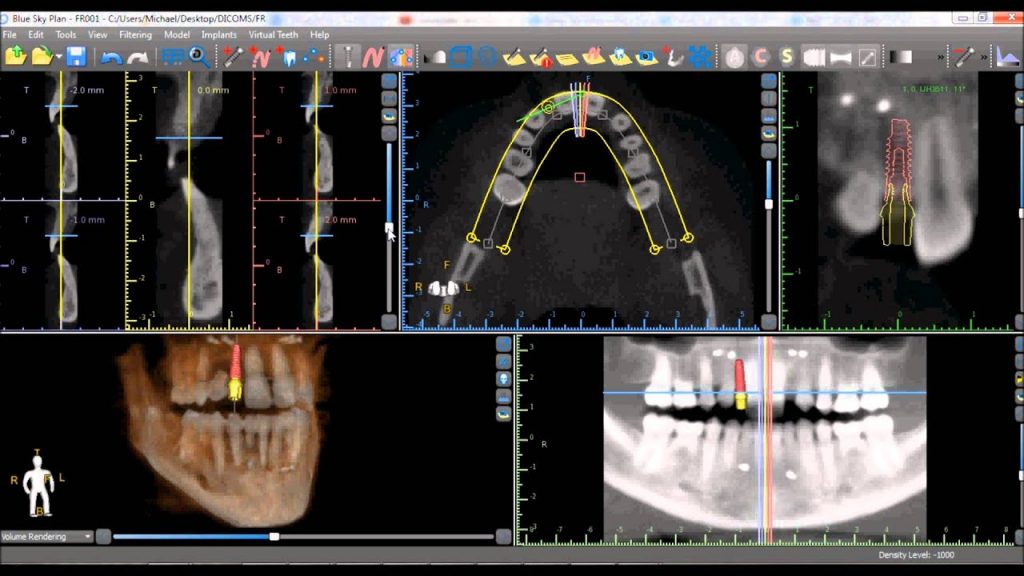Screen dimensions: 1024x576
Task: Click the red implant in panoramic view
Action: point(740,377)
